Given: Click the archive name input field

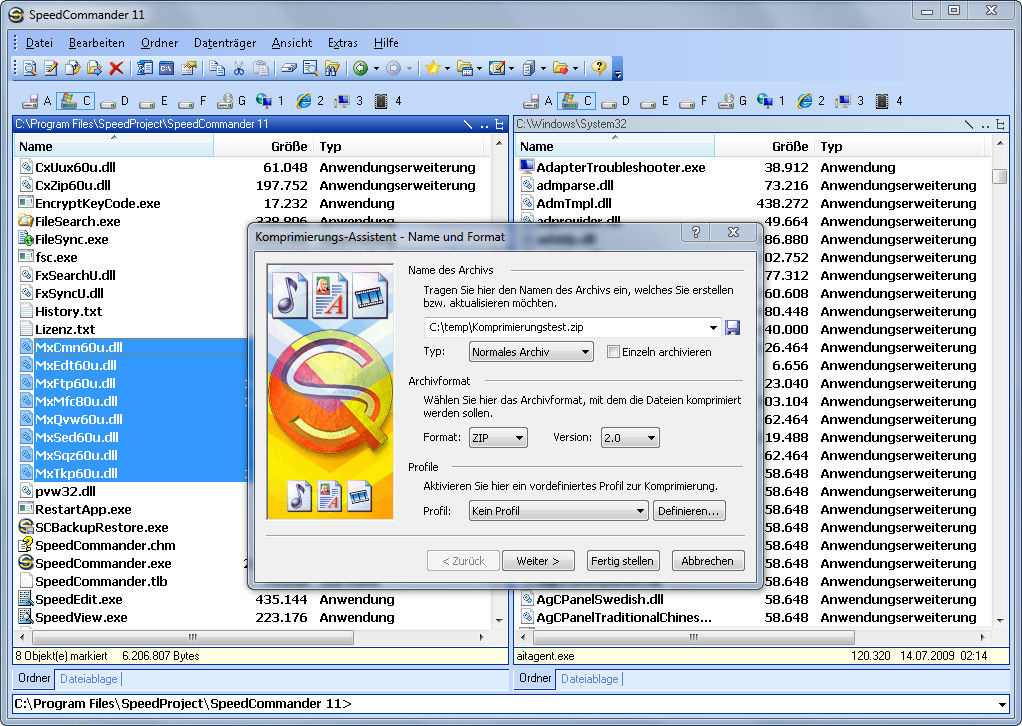Looking at the screenshot, I should click(x=566, y=327).
